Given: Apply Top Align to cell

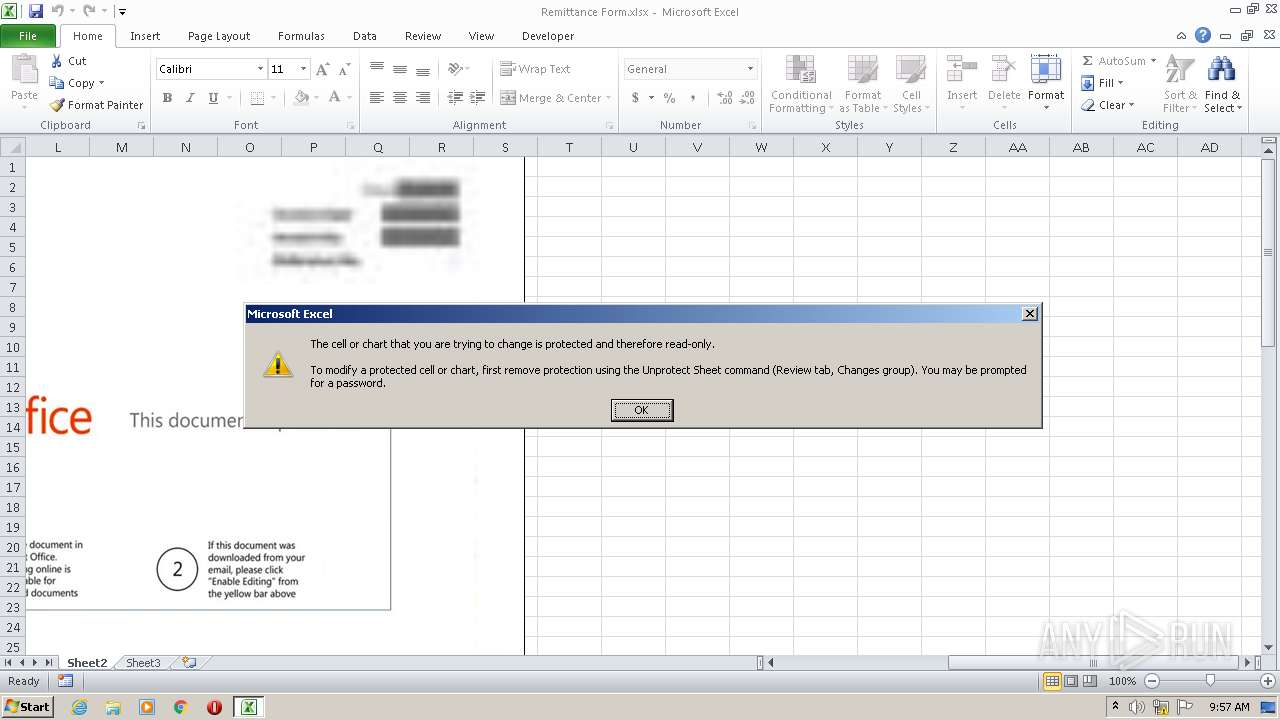Looking at the screenshot, I should point(377,69).
